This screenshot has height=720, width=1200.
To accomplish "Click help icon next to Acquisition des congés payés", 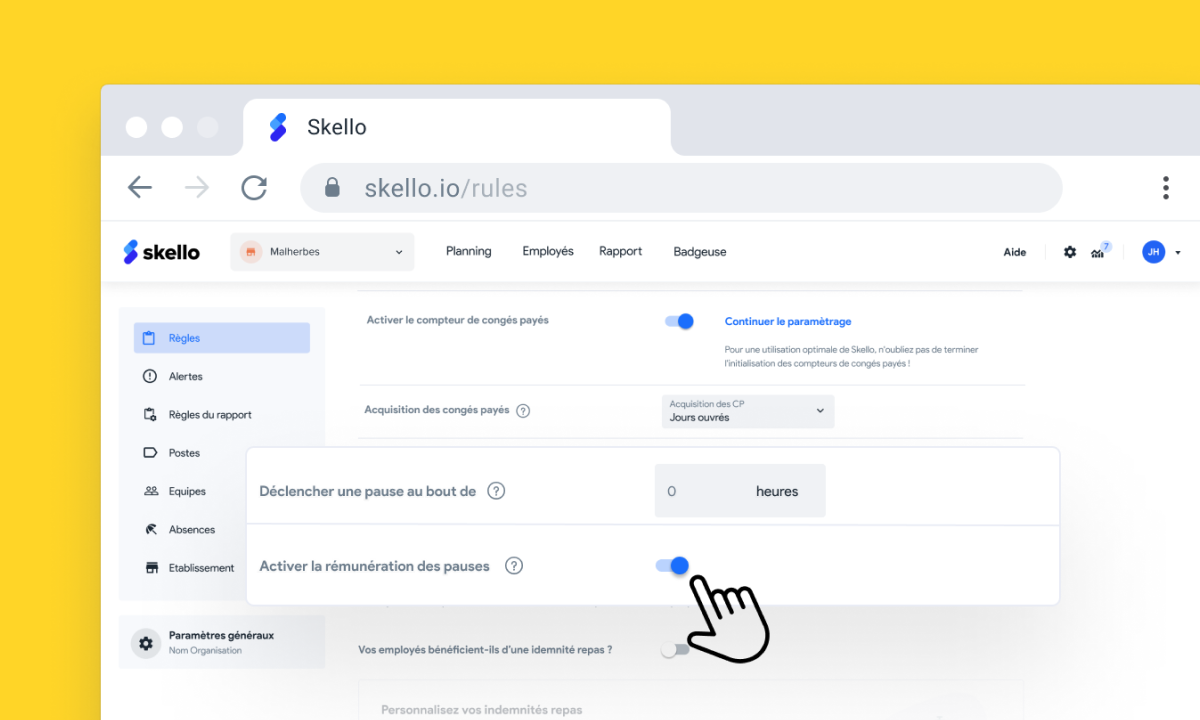I will tap(523, 410).
